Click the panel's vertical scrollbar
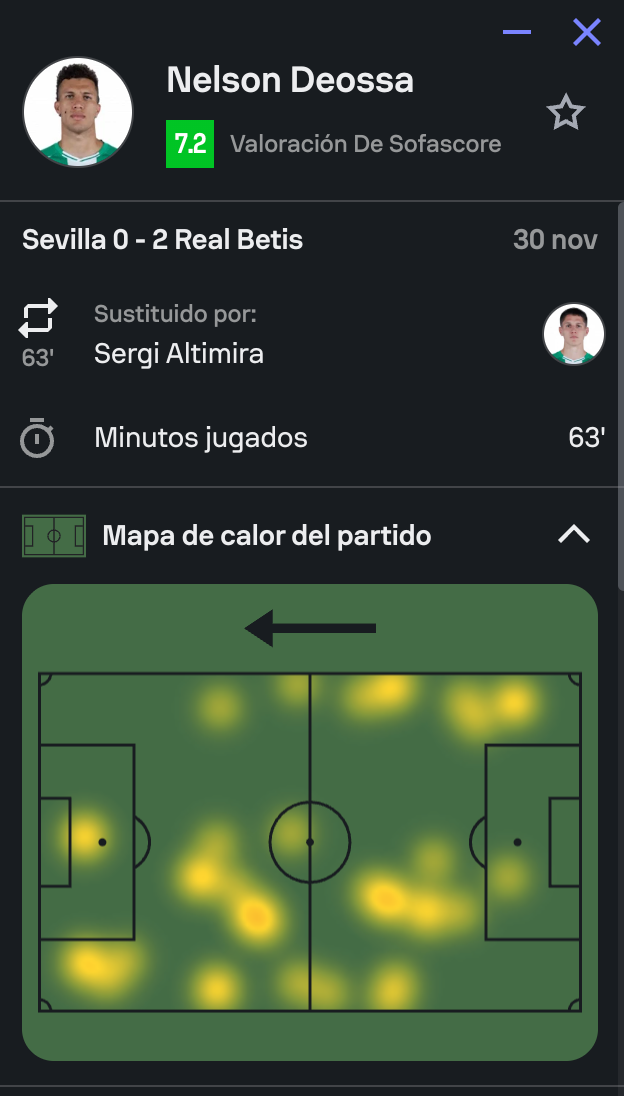The height and width of the screenshot is (1096, 624). pos(619,400)
